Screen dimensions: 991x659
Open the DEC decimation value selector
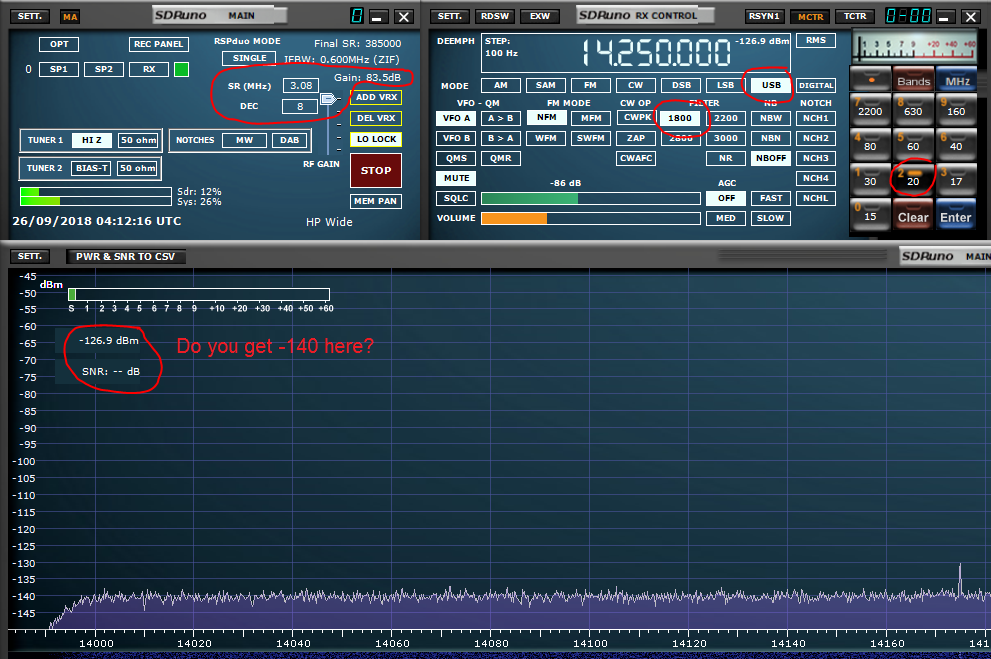(300, 106)
